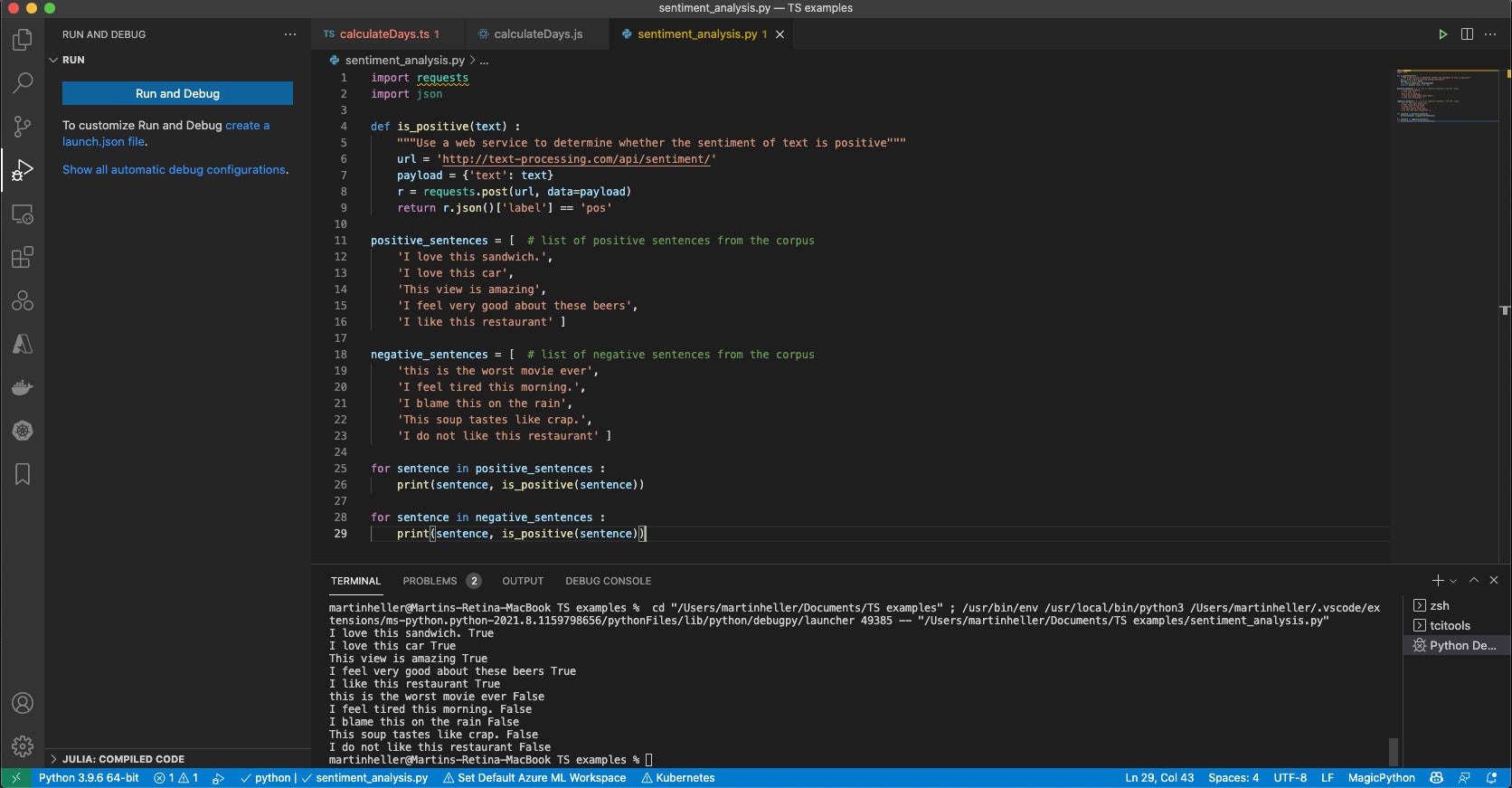Screen dimensions: 1512x788
Task: Expand the JULIA: COMPILED CODE section
Action: tap(177, 759)
